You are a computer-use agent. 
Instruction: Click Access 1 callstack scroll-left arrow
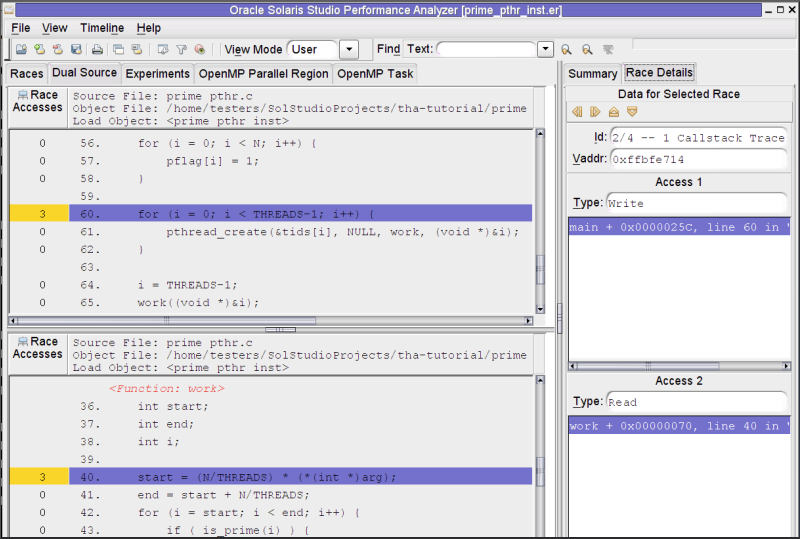573,366
